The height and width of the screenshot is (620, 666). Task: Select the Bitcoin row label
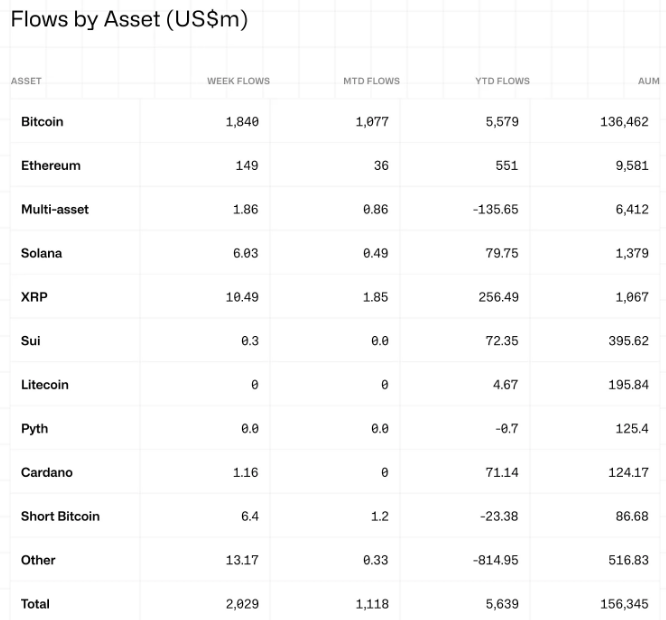click(42, 121)
